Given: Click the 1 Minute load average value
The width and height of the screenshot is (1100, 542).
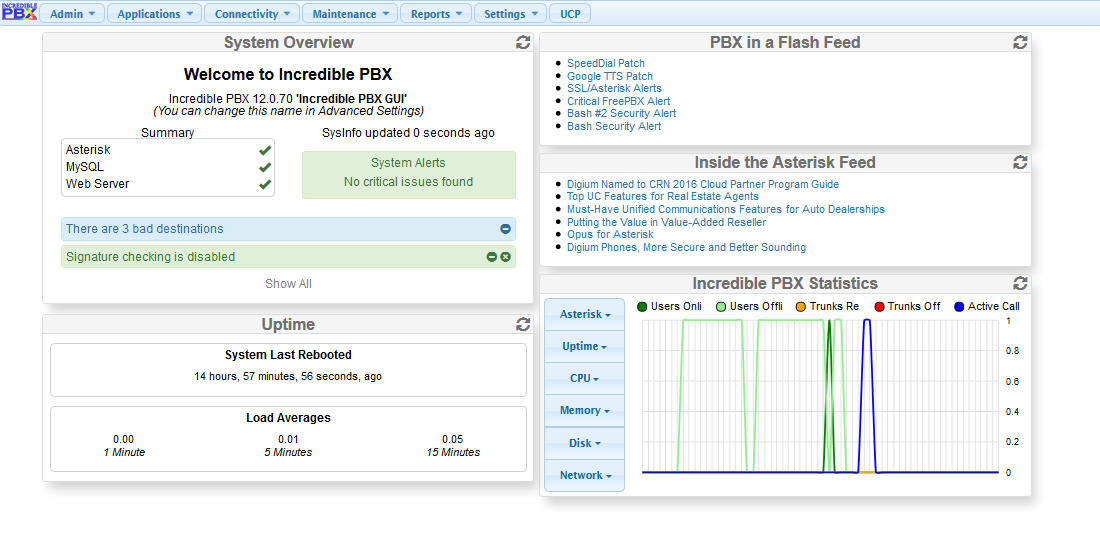Looking at the screenshot, I should click(x=123, y=440).
